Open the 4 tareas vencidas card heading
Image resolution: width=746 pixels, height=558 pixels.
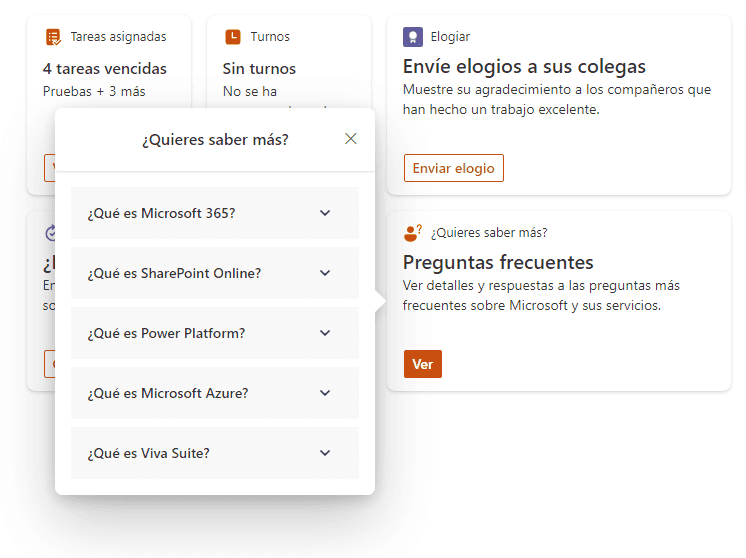105,69
